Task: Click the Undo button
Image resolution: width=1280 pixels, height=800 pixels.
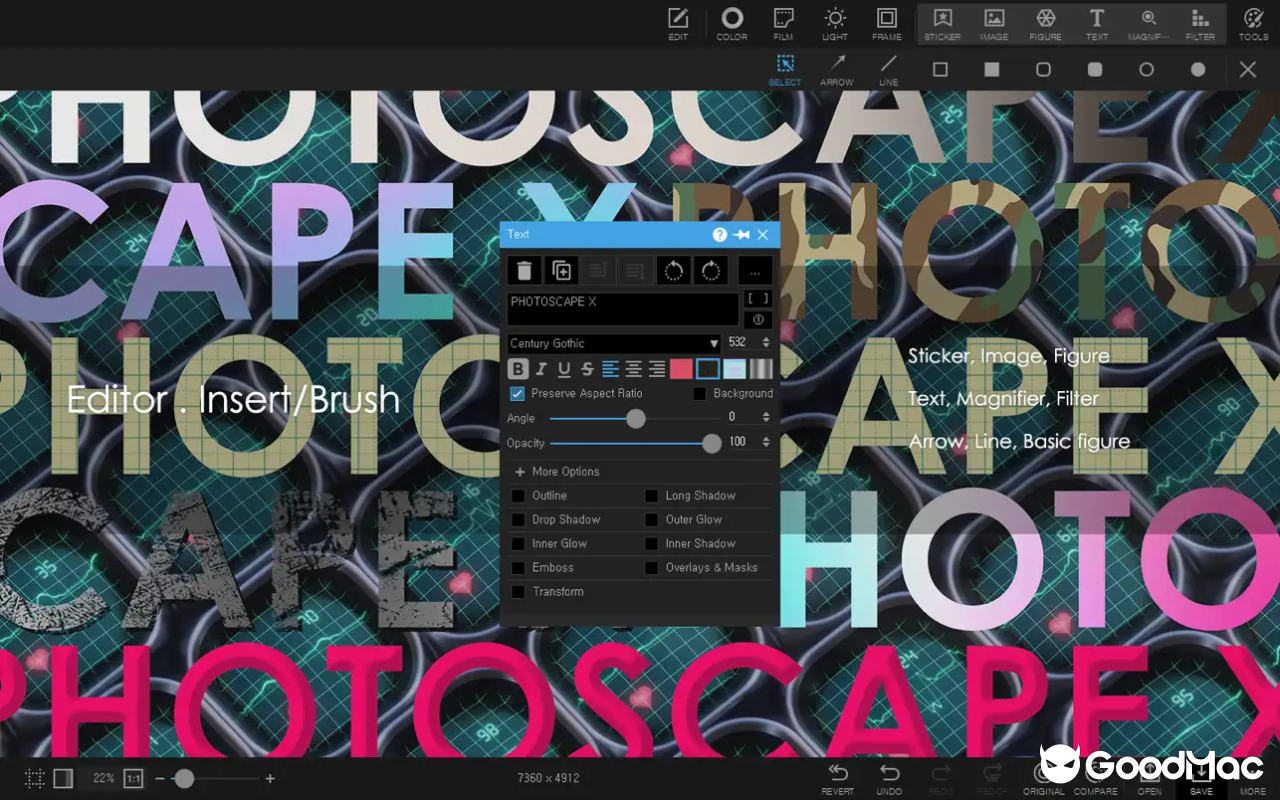Action: coord(889,779)
